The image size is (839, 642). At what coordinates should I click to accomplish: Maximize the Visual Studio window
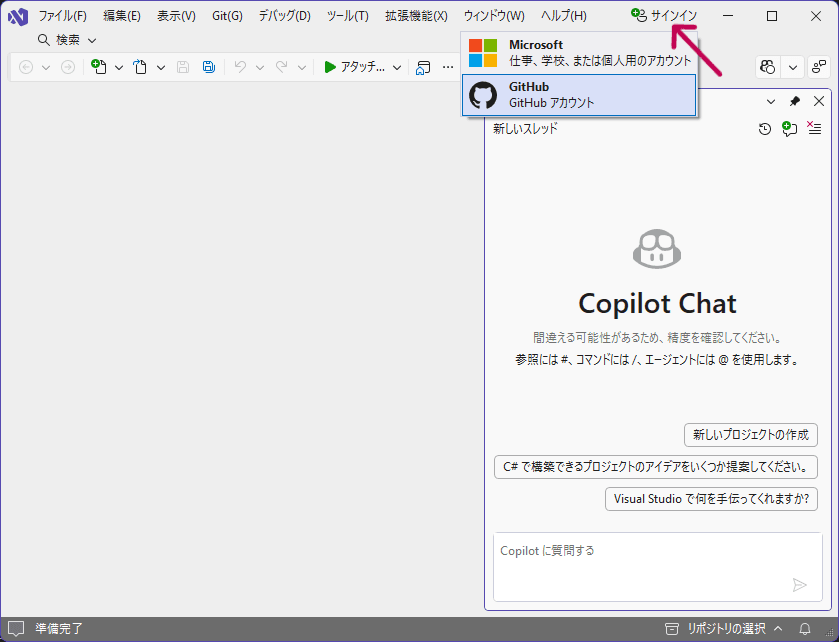pyautogui.click(x=772, y=16)
